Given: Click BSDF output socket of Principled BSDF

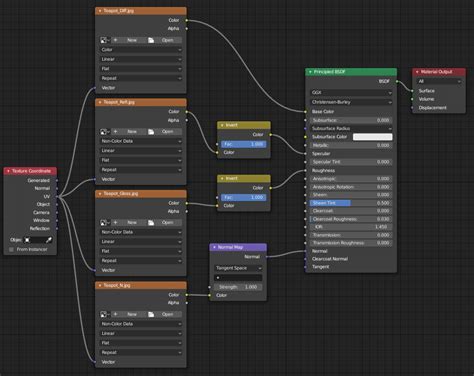Looking at the screenshot, I should pyautogui.click(x=397, y=81).
